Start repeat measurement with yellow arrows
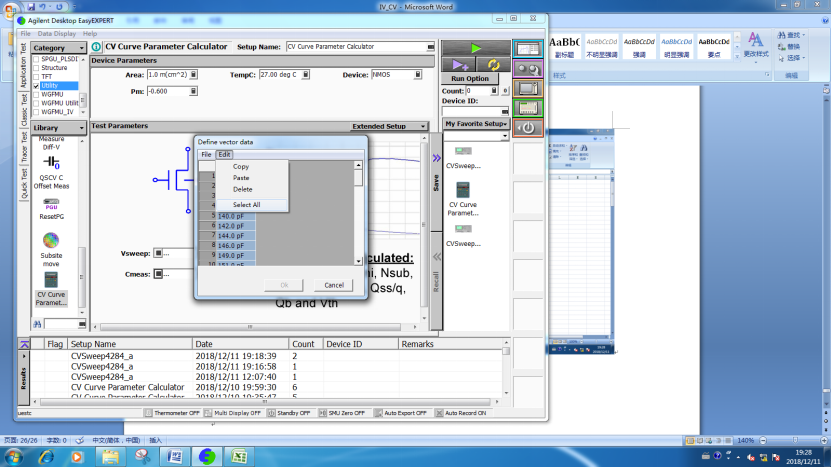The width and height of the screenshot is (831, 468). tap(493, 65)
